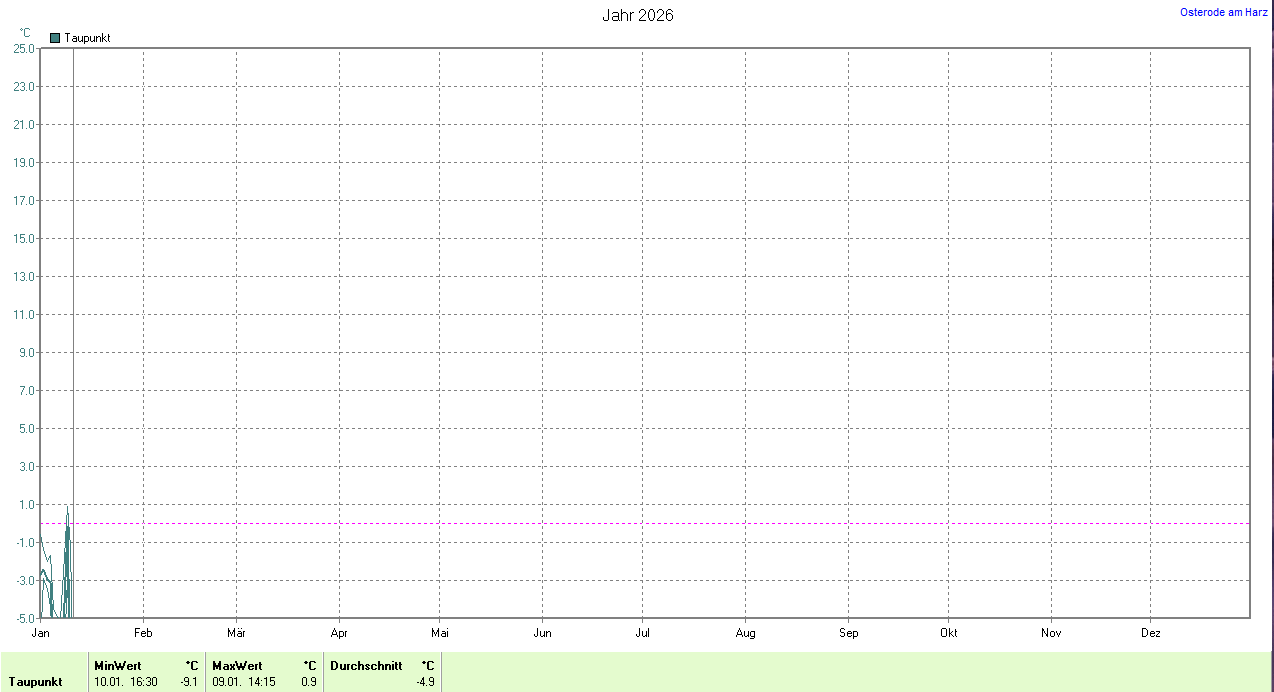1274x692 pixels.
Task: Select the Jun label on the month axis
Action: [x=542, y=633]
